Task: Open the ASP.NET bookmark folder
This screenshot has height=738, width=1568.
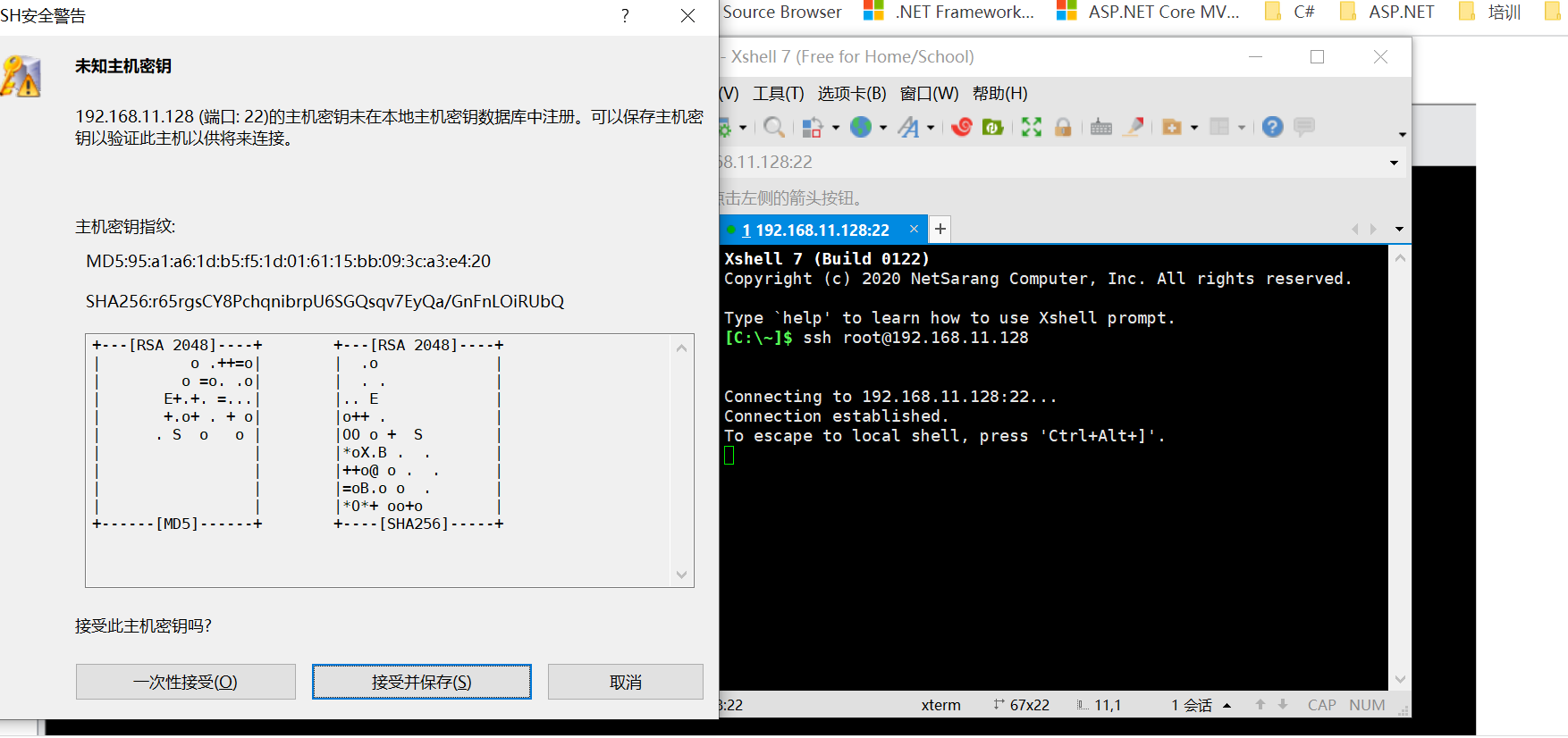Action: click(1388, 12)
